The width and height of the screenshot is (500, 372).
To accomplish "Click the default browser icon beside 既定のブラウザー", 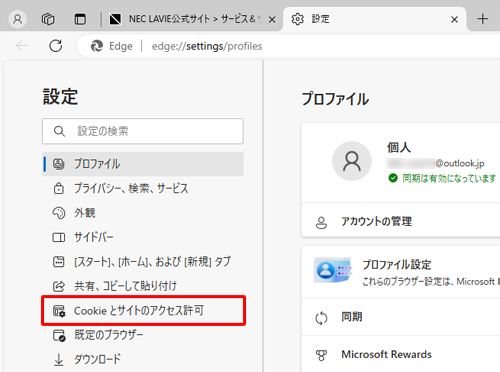I will 59,335.
